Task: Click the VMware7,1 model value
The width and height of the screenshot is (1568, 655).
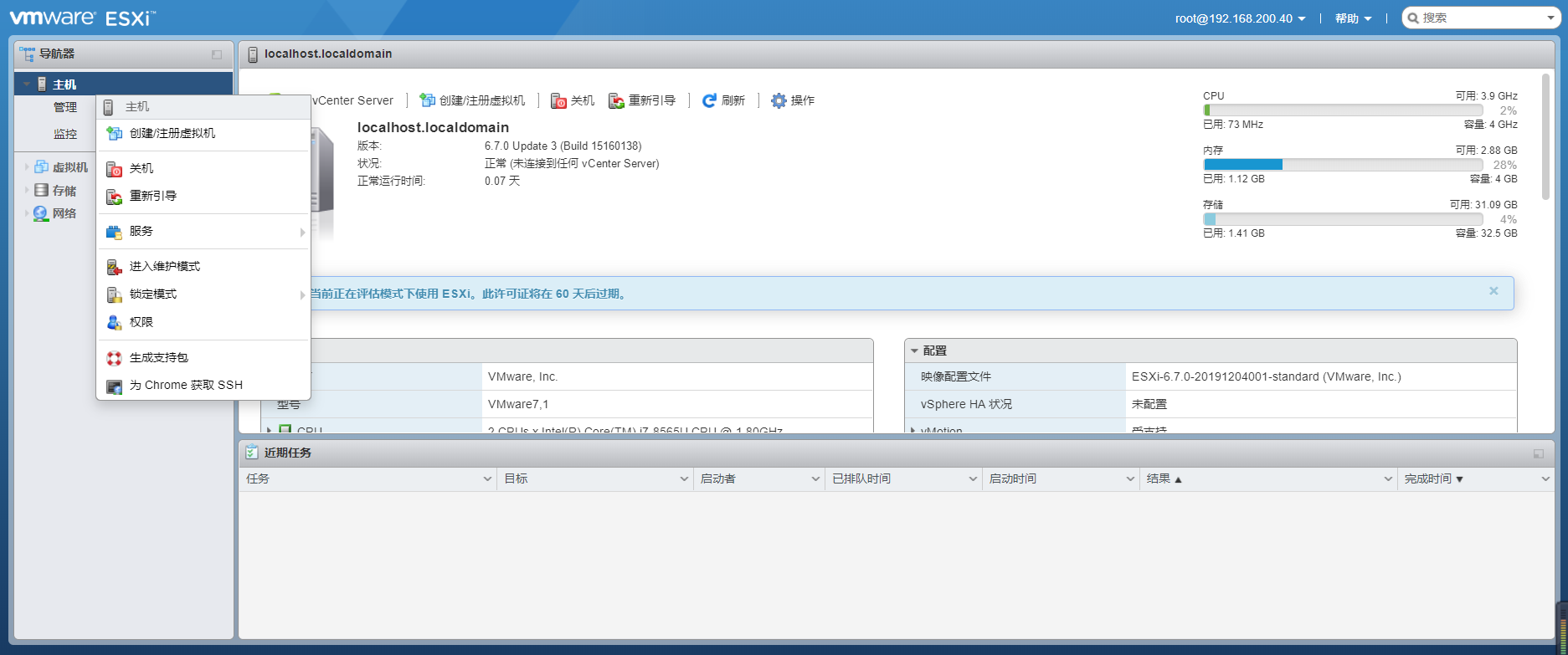Action: (x=518, y=405)
